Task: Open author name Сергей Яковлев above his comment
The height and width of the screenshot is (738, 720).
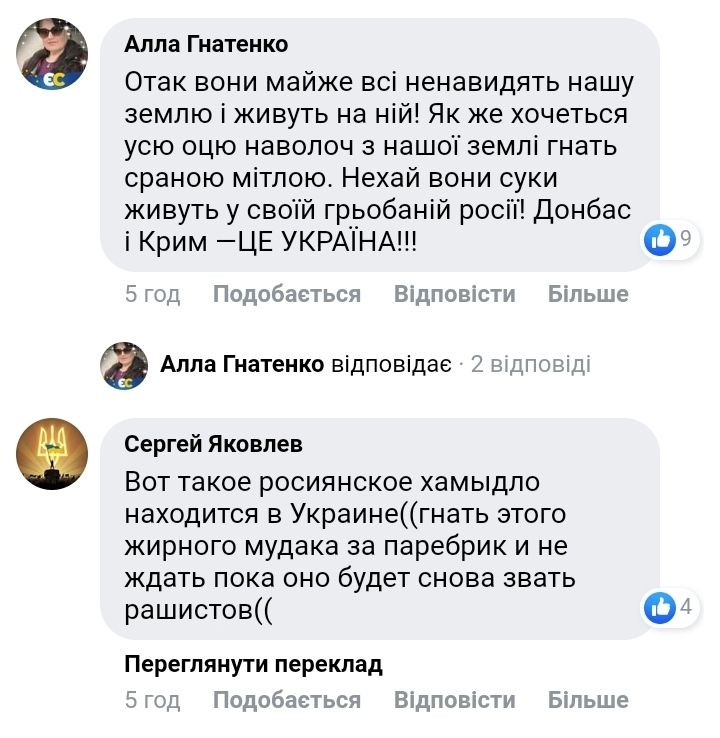Action: [x=213, y=444]
